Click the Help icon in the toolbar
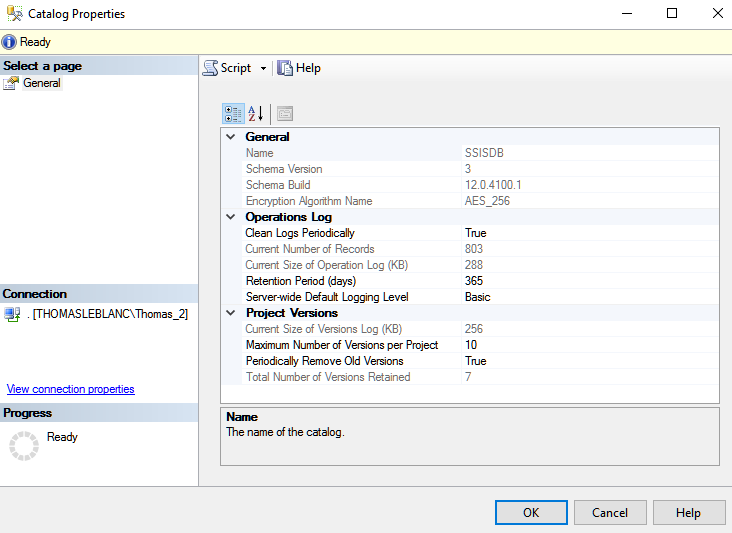 point(285,68)
